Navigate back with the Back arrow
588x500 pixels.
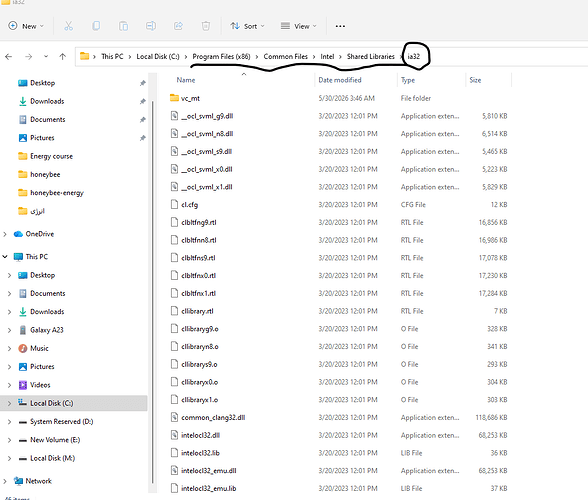9,57
